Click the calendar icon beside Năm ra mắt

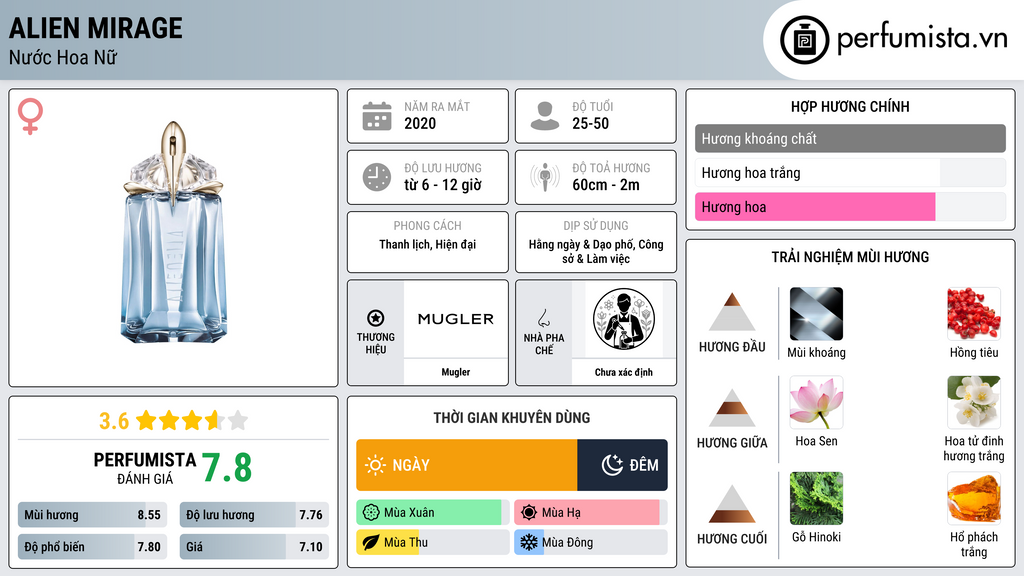[377, 116]
